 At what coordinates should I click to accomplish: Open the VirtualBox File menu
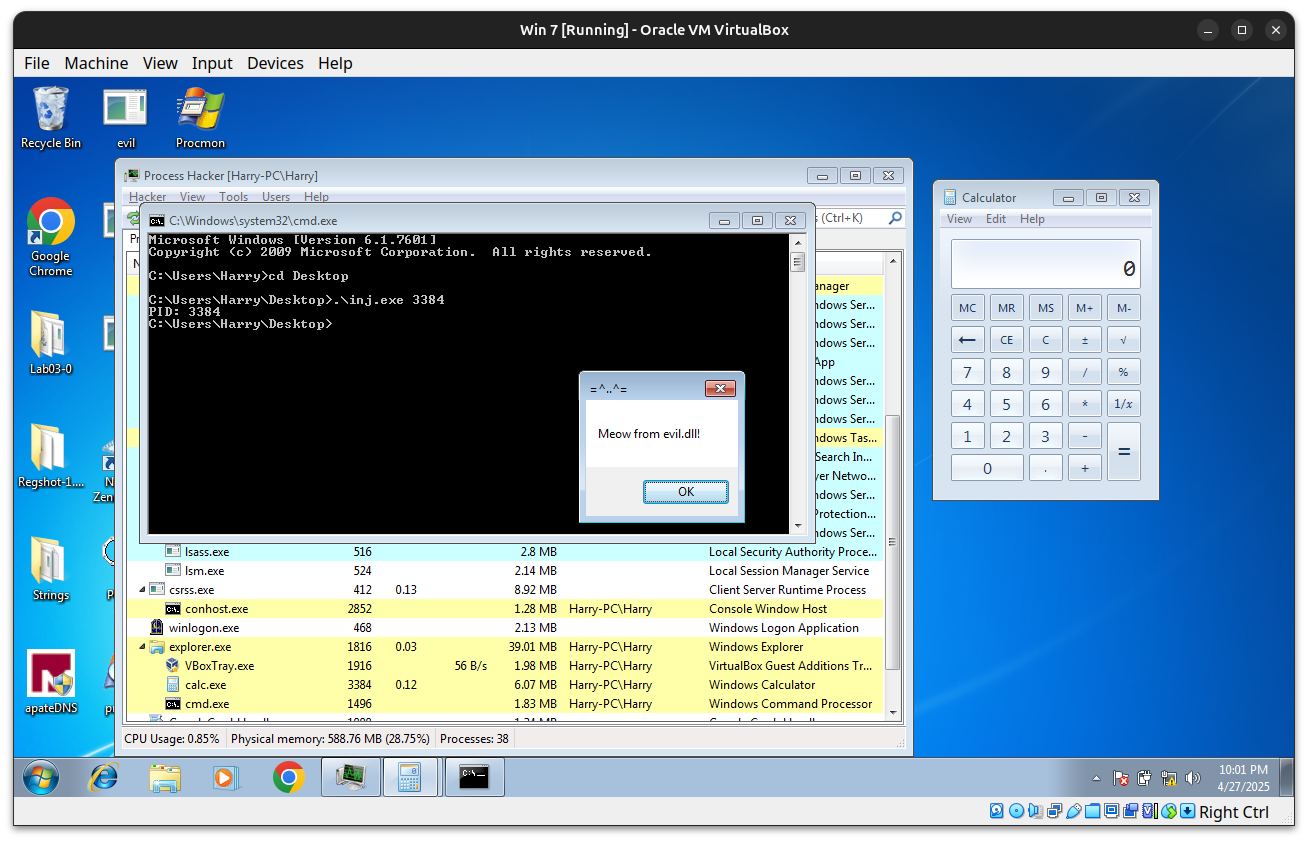coord(37,63)
